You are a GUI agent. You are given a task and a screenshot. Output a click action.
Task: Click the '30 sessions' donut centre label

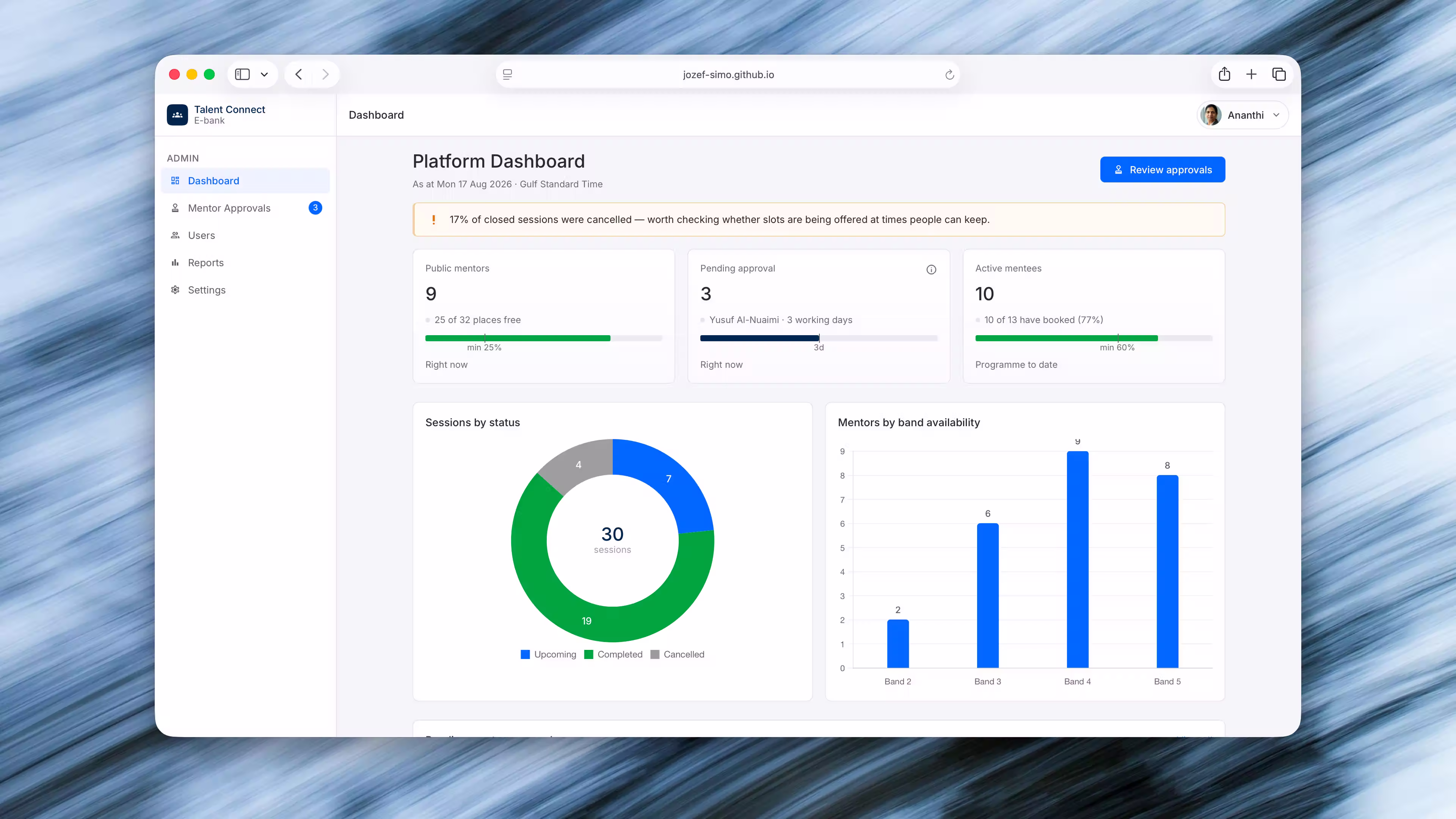tap(612, 540)
